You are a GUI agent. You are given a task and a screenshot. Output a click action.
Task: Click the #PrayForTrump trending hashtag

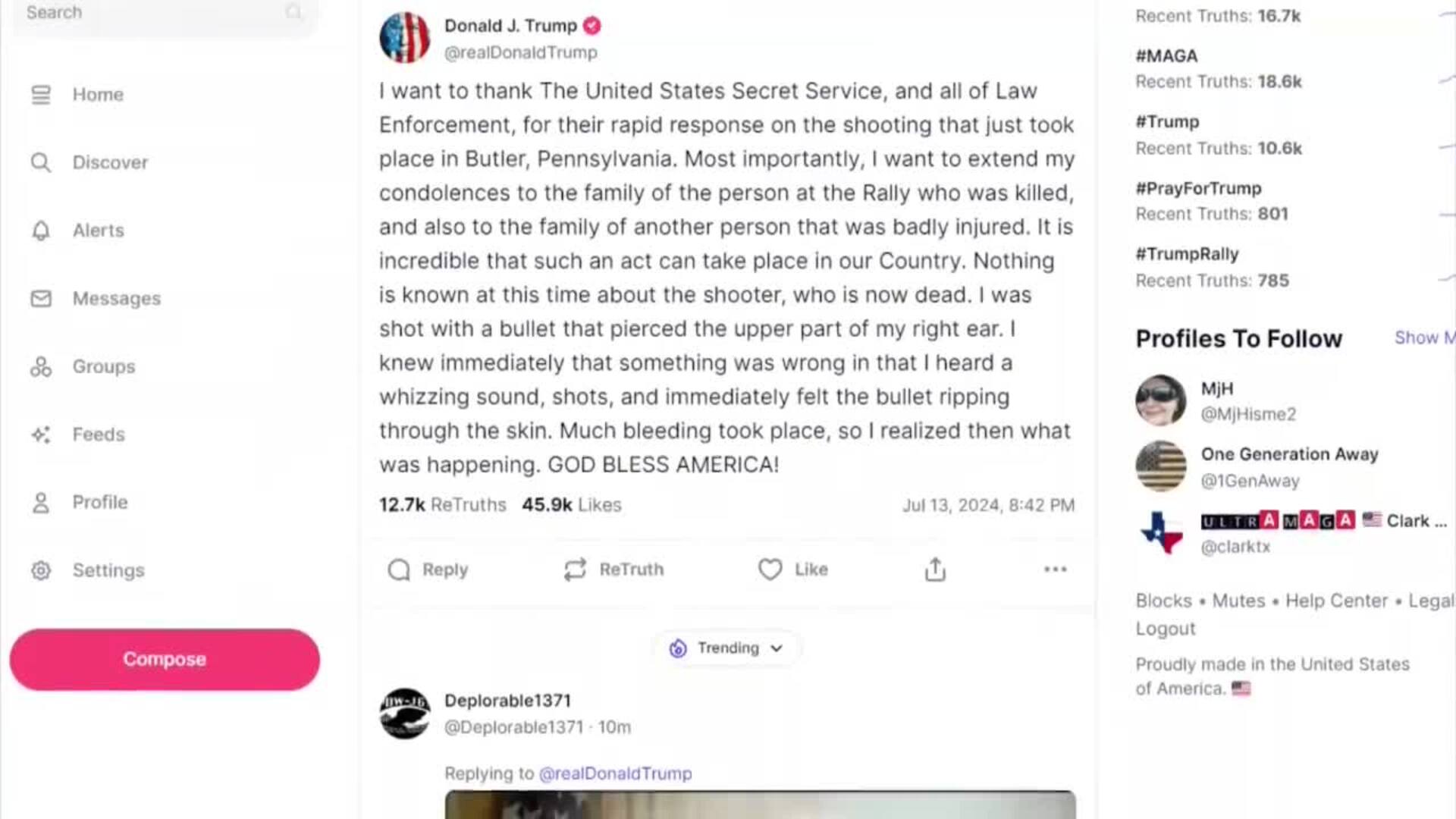[1198, 188]
